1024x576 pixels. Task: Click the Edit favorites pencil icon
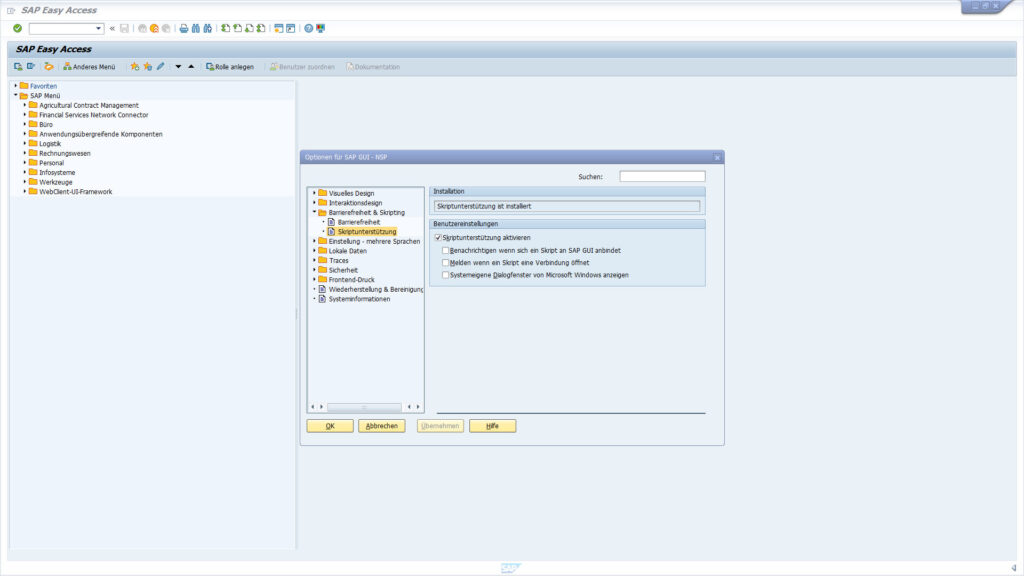tap(160, 64)
